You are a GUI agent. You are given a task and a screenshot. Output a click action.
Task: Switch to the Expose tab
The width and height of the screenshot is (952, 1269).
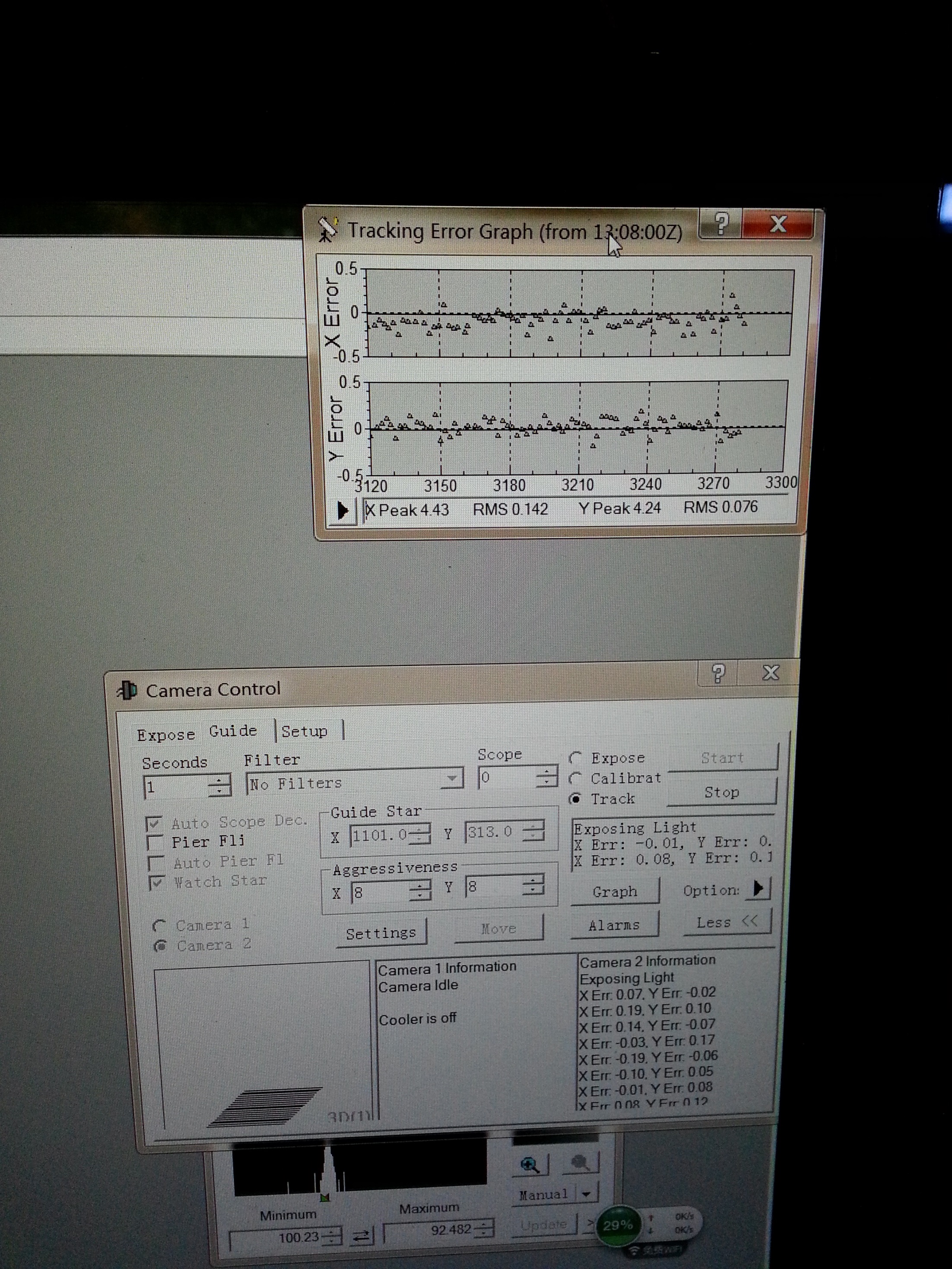[x=166, y=734]
